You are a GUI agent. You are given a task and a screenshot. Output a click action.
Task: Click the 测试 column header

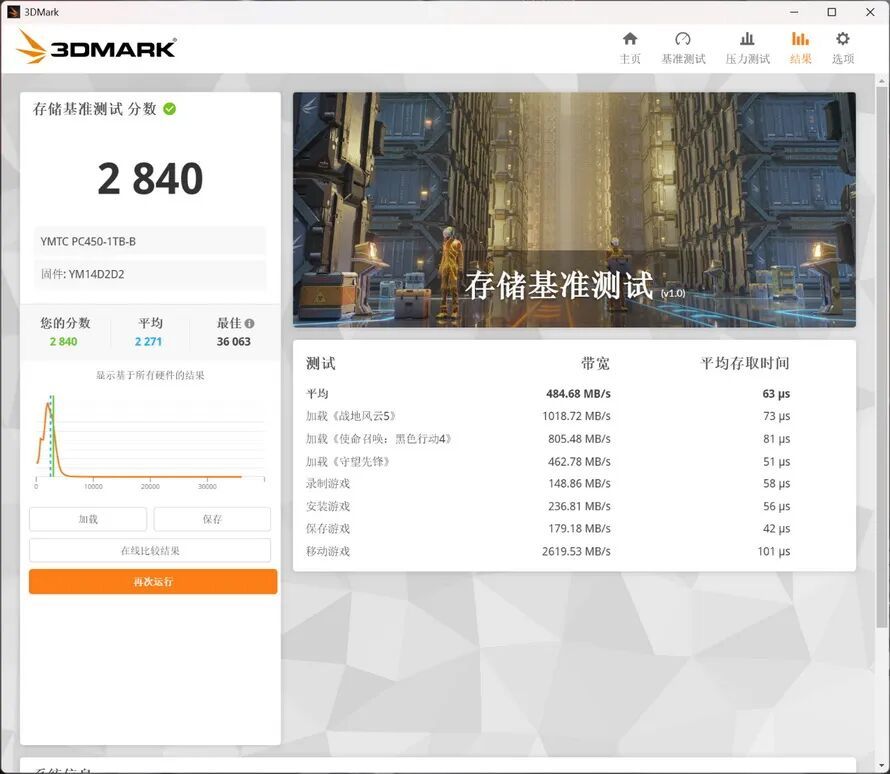pyautogui.click(x=321, y=363)
